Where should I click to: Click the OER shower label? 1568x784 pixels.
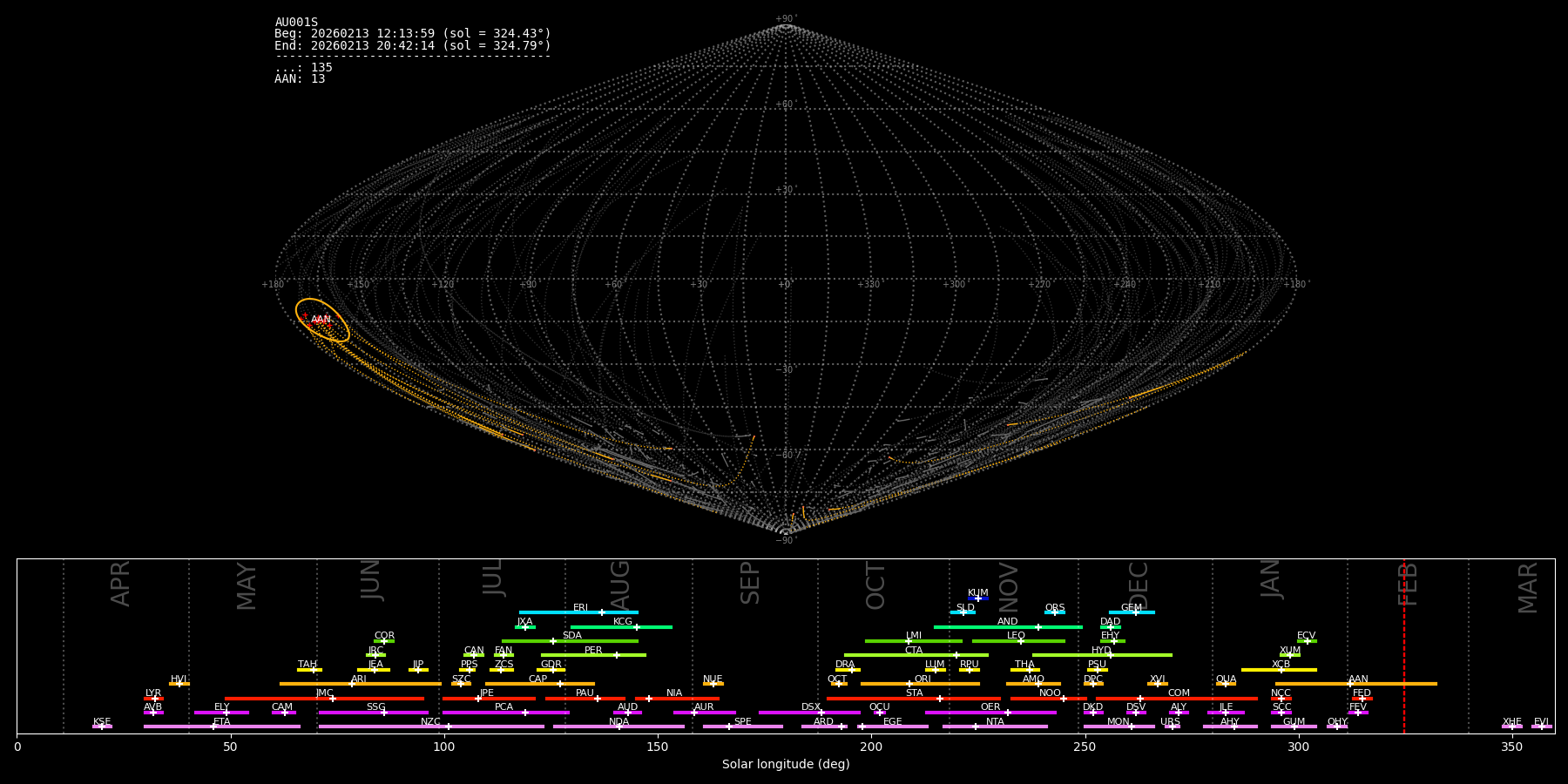[x=990, y=707]
